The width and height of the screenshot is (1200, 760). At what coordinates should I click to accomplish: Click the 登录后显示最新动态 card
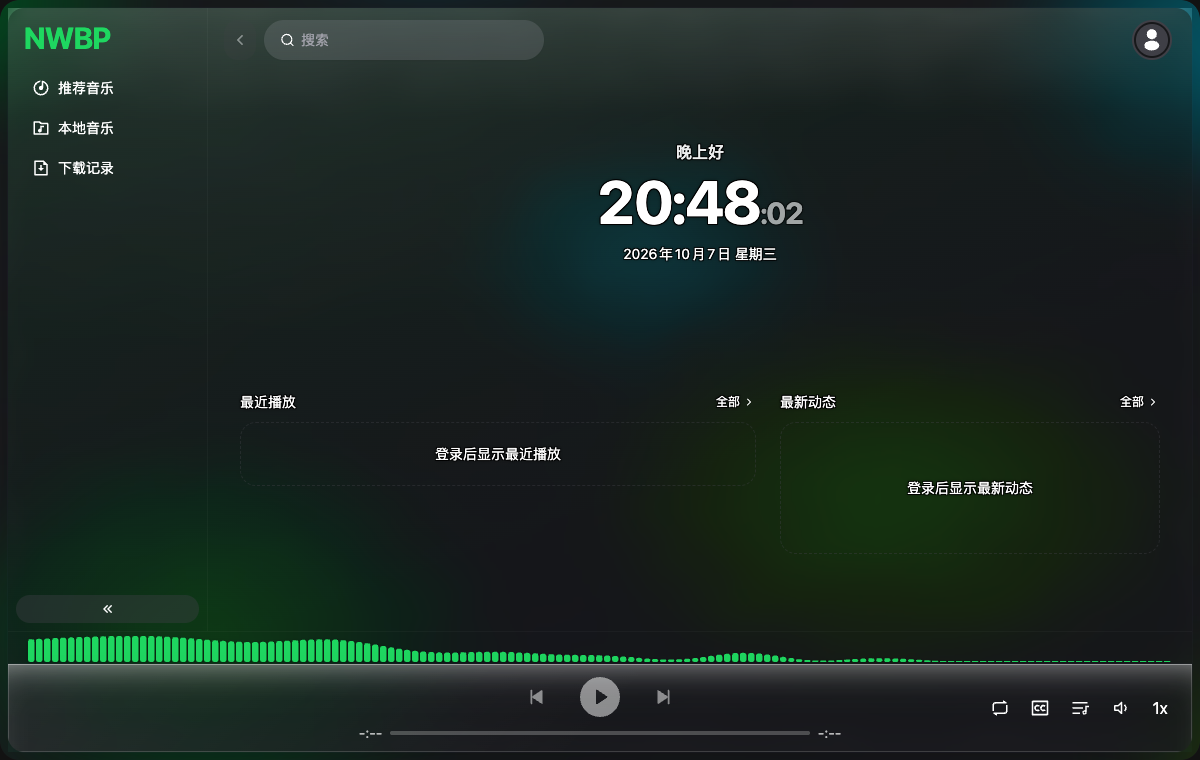[x=970, y=488]
